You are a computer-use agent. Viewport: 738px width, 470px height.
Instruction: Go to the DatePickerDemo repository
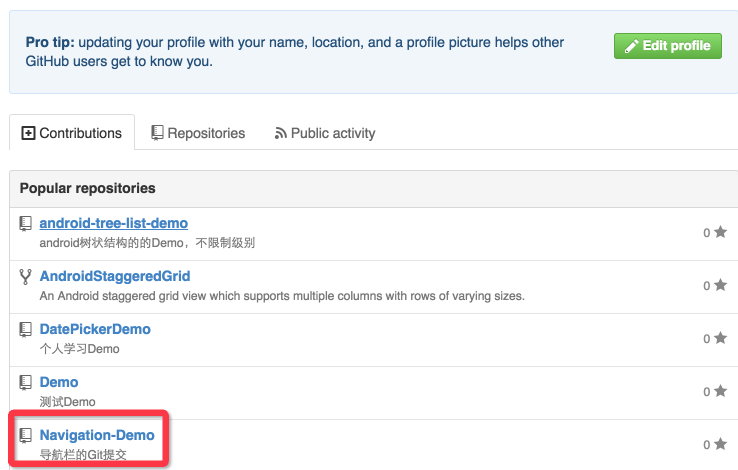point(95,329)
